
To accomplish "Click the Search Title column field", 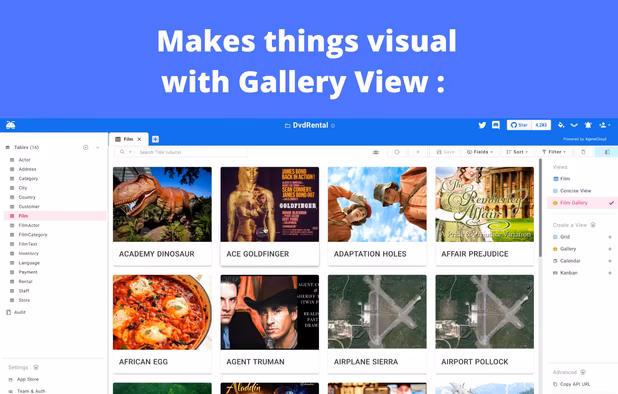I will point(181,152).
